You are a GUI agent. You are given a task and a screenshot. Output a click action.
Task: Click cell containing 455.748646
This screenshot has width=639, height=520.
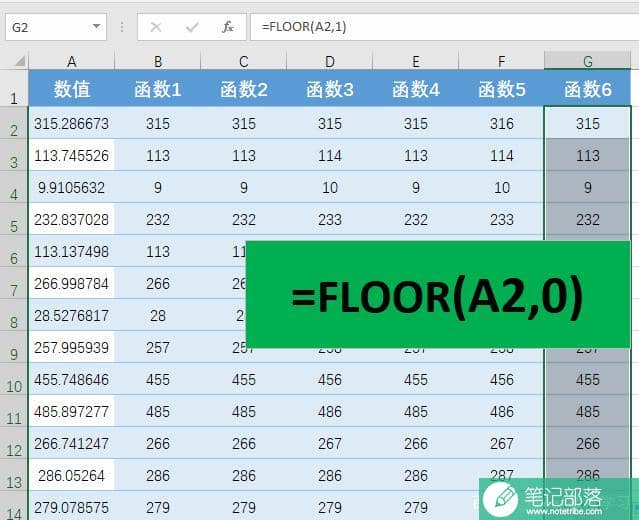coord(72,379)
